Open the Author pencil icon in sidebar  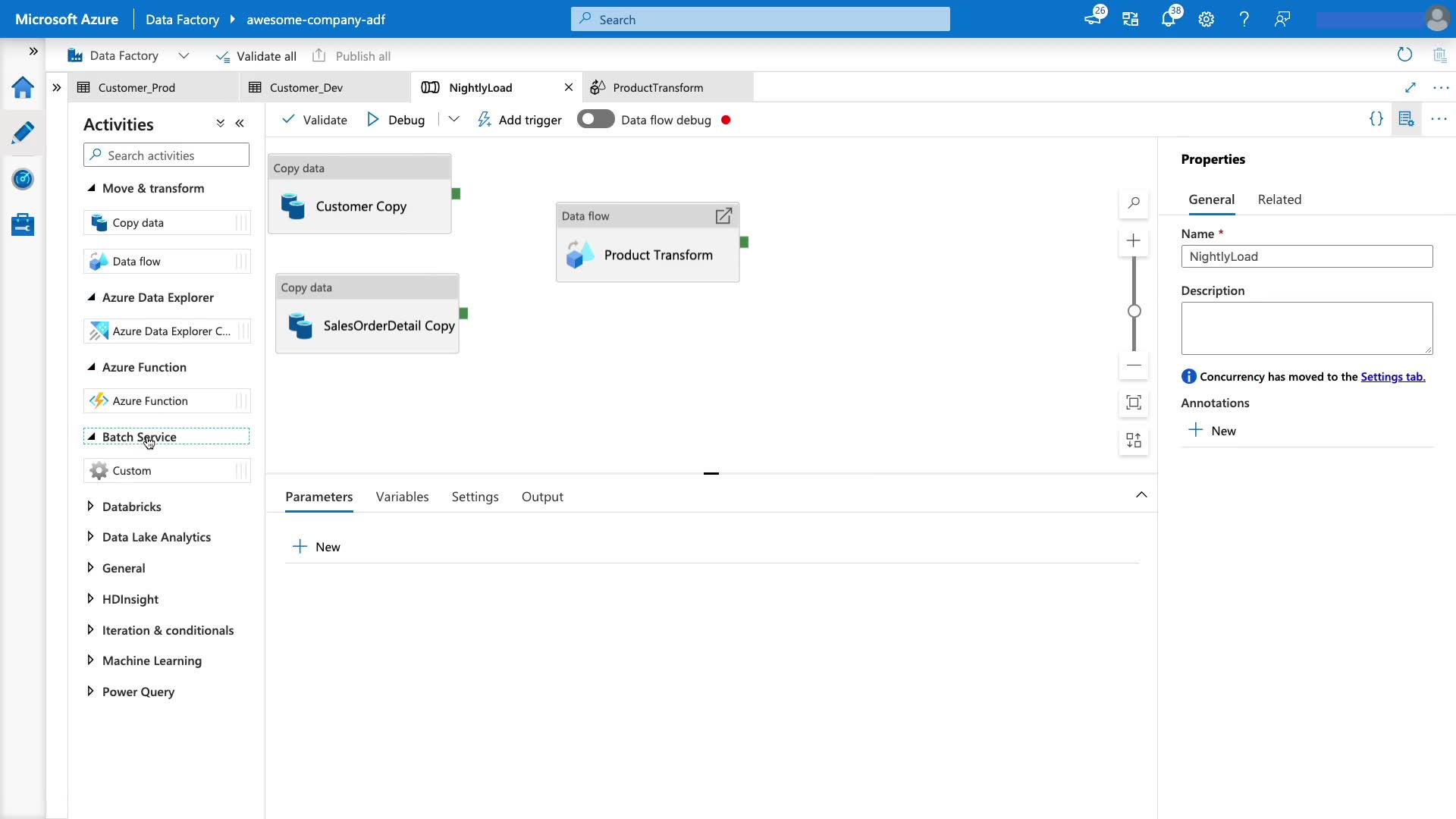[x=23, y=133]
